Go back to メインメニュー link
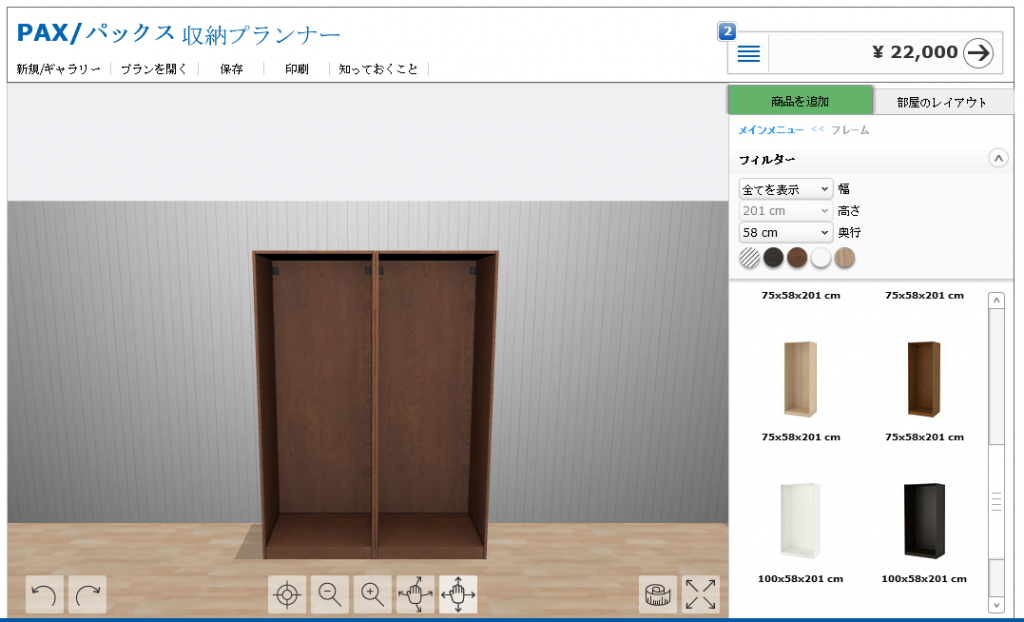This screenshot has height=622, width=1024. click(x=771, y=130)
